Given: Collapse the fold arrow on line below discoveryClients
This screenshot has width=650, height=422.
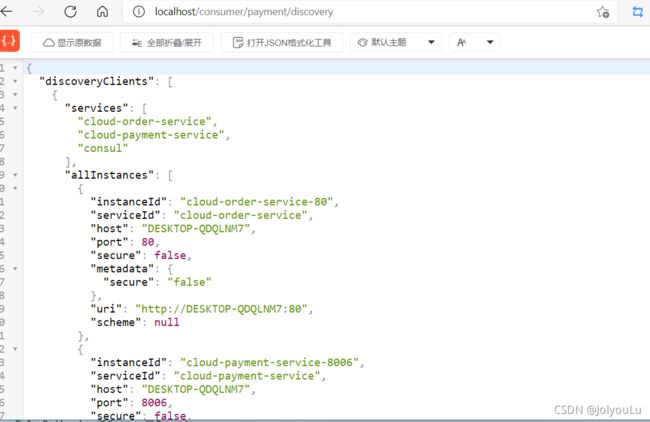Looking at the screenshot, I should coord(15,95).
